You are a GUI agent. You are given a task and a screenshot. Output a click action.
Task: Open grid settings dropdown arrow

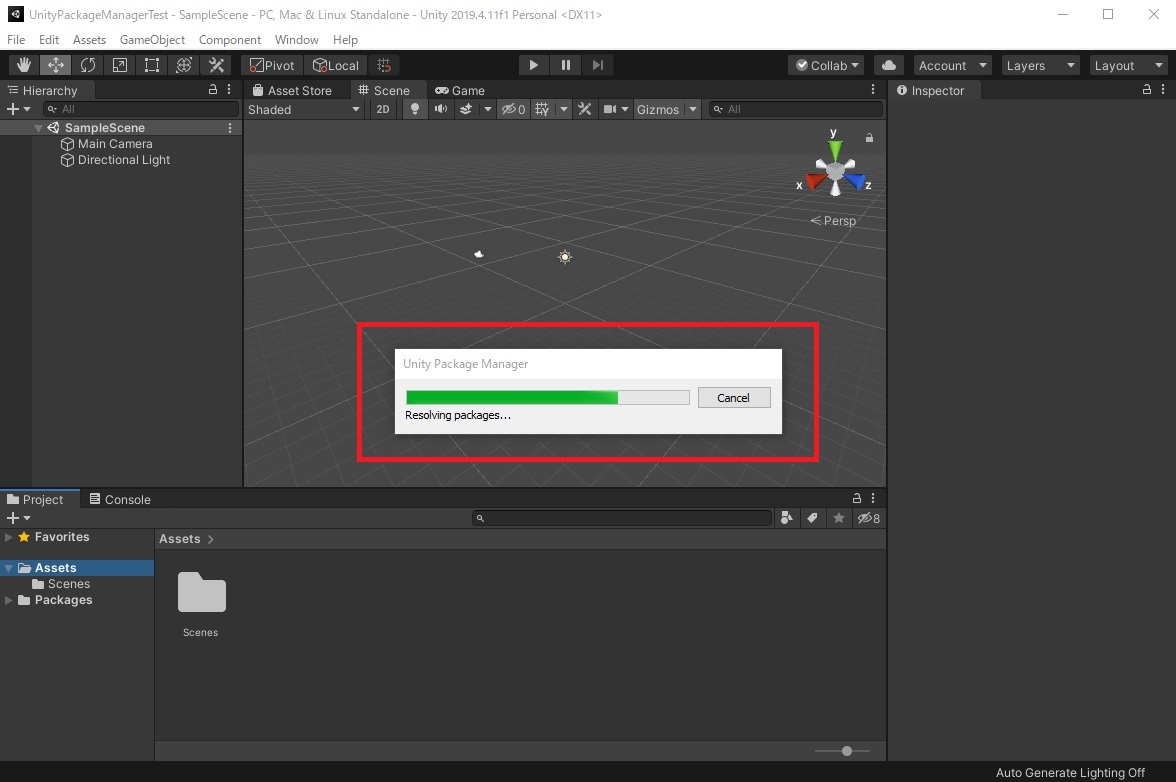(x=563, y=109)
